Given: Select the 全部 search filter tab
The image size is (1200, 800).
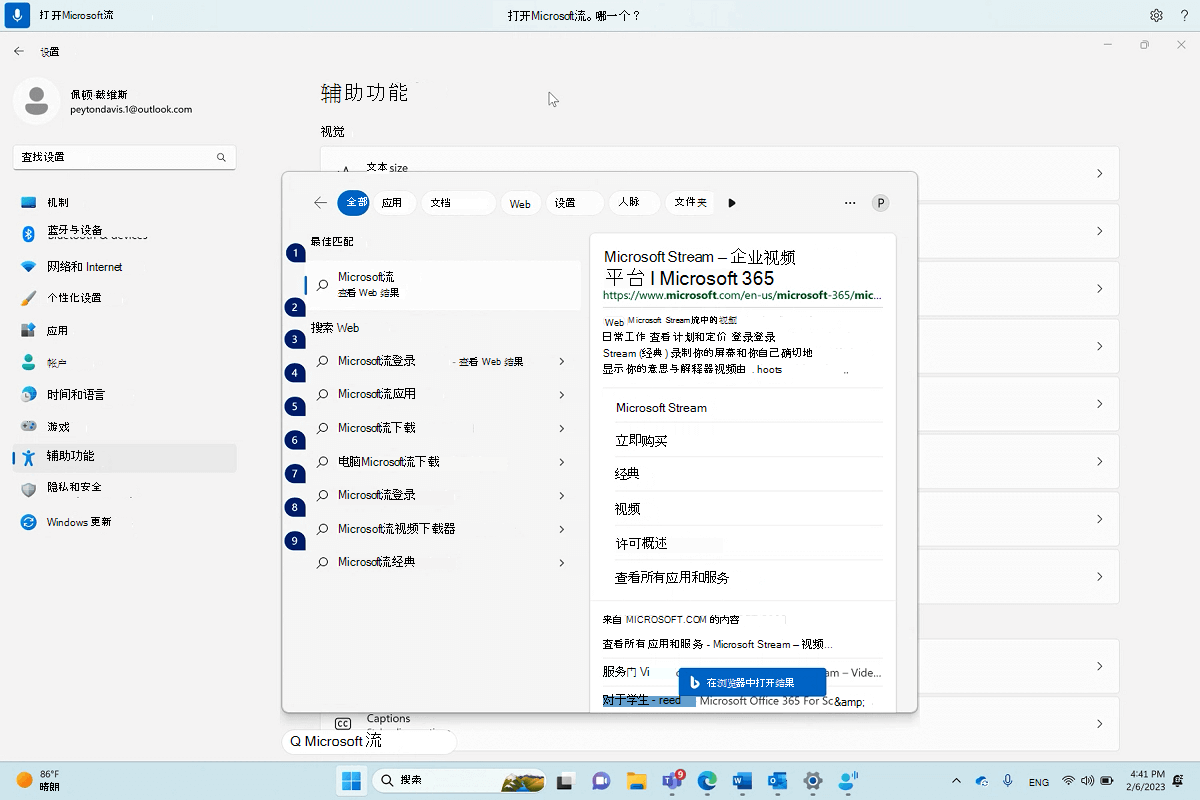Looking at the screenshot, I should (x=354, y=202).
